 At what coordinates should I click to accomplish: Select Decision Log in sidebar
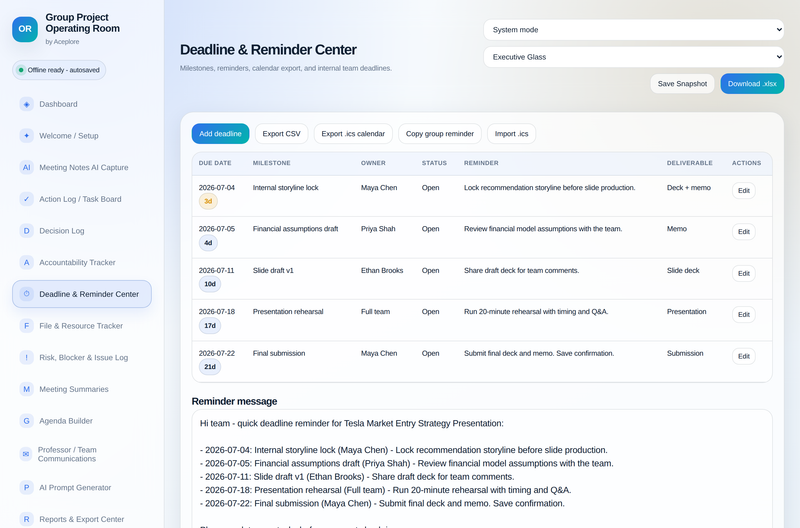click(82, 231)
